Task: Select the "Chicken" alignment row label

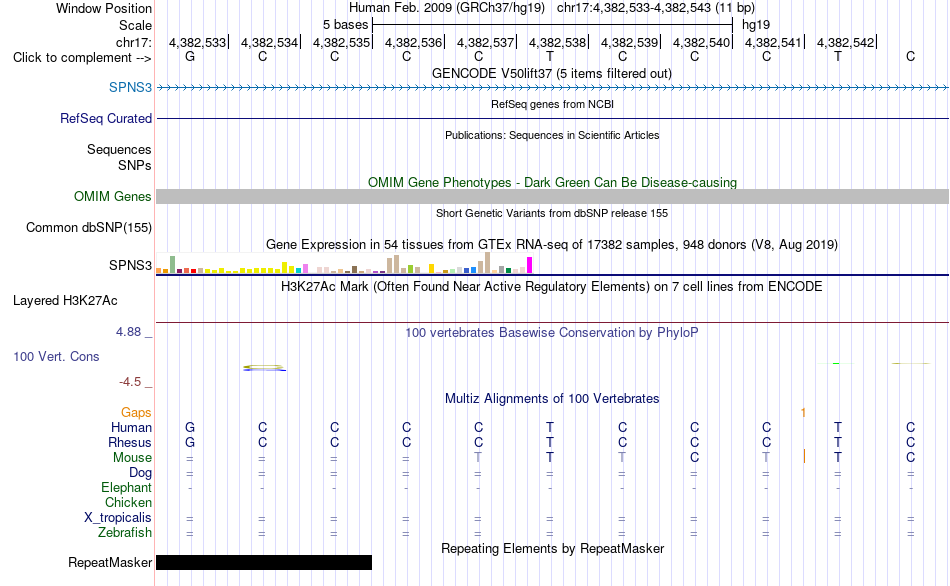Action: (x=128, y=502)
